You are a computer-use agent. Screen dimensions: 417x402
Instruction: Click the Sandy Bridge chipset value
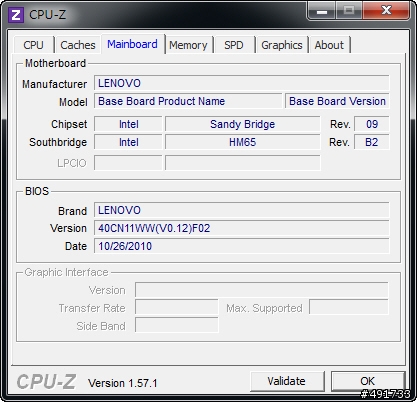pos(243,124)
